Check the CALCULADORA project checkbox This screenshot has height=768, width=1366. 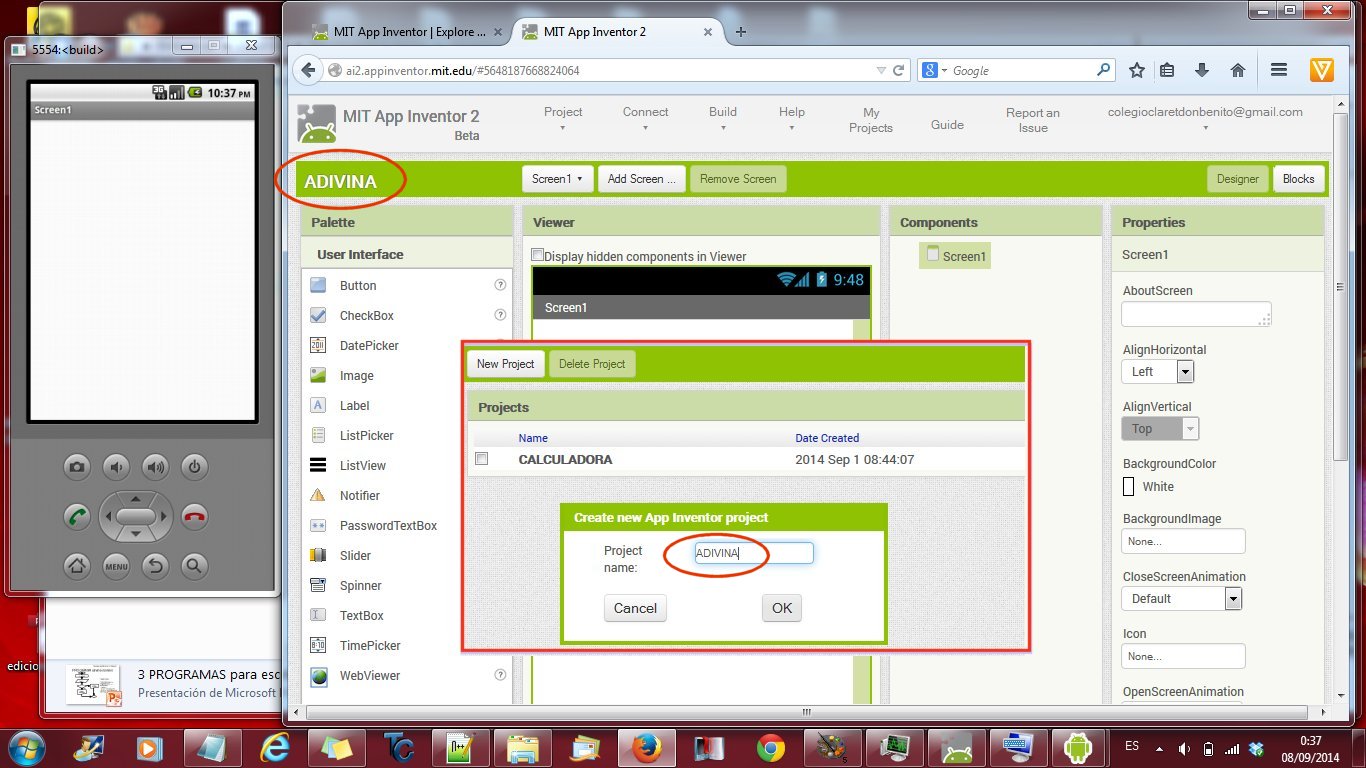pyautogui.click(x=482, y=459)
